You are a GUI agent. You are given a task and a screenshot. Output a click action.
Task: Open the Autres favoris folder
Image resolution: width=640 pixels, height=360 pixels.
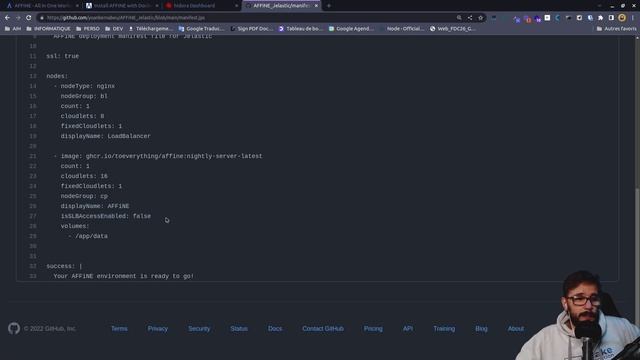tap(616, 29)
